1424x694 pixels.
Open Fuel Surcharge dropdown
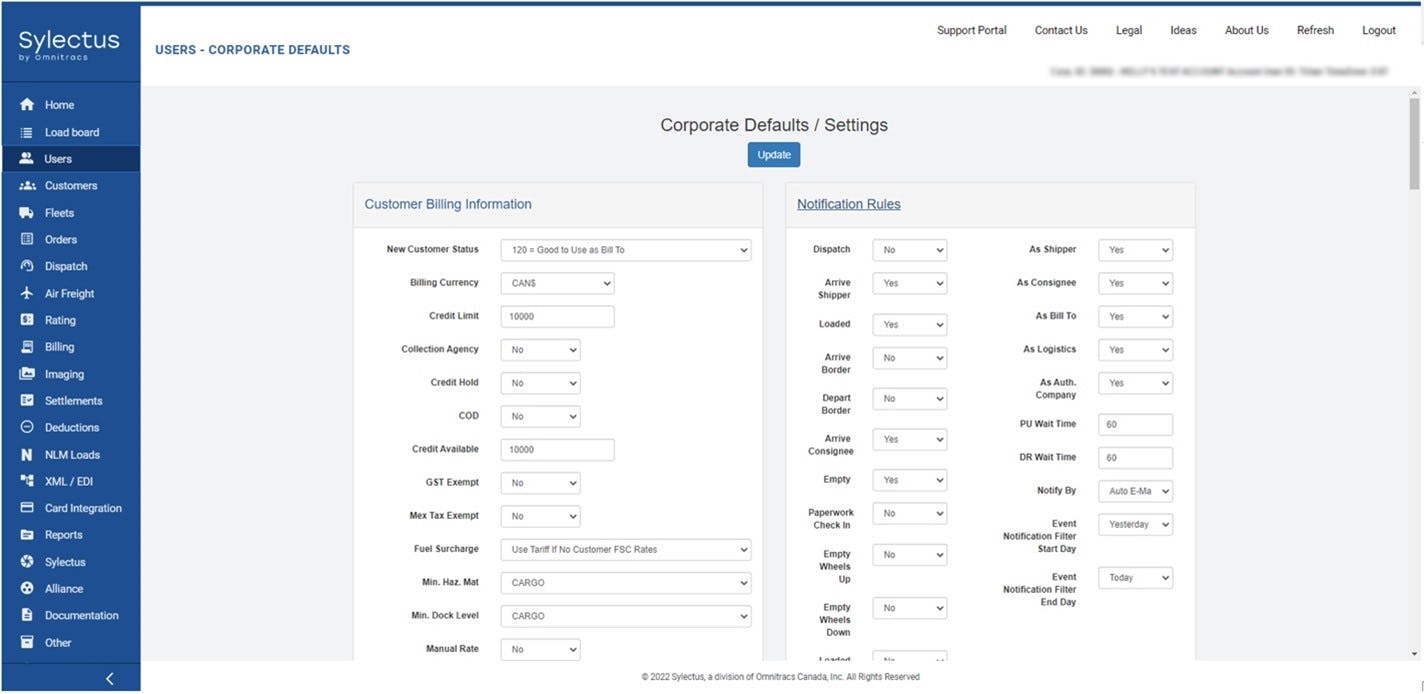[x=626, y=549]
